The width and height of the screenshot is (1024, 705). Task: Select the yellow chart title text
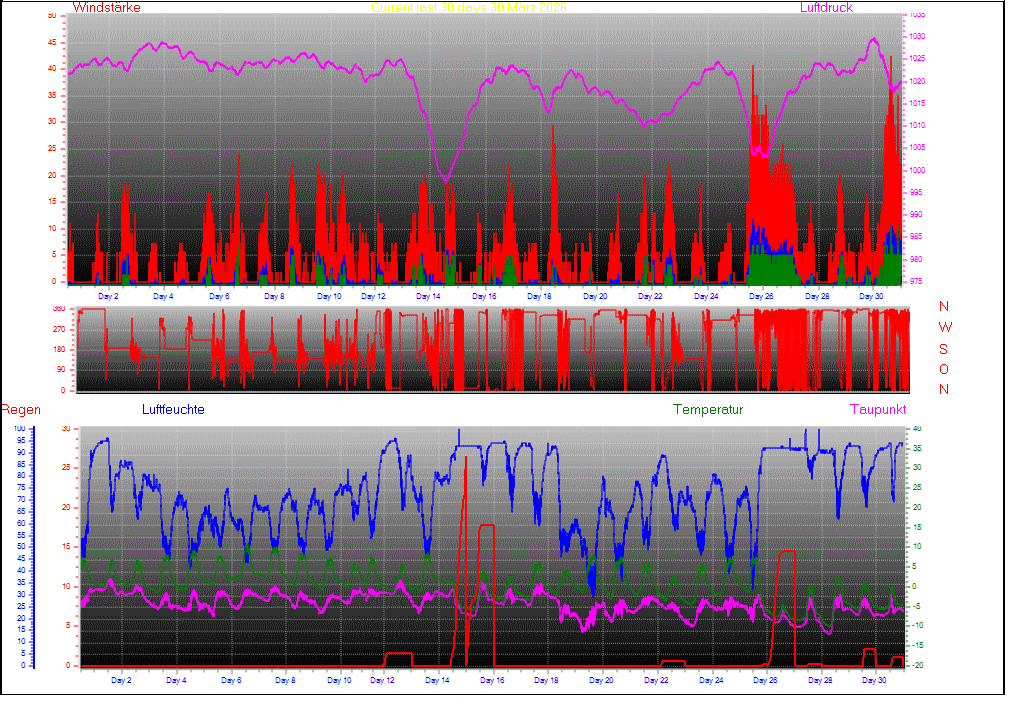point(468,8)
